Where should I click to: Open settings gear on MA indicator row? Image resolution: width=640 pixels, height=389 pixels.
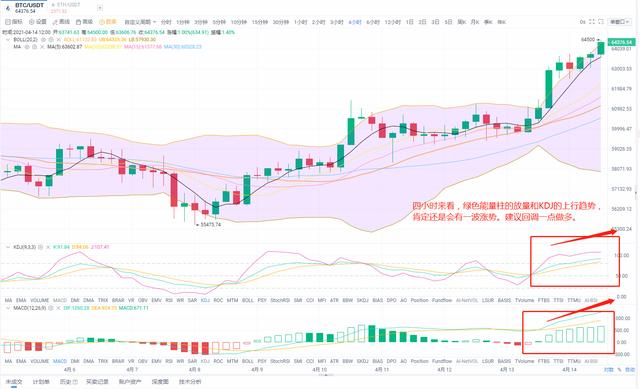point(35,47)
